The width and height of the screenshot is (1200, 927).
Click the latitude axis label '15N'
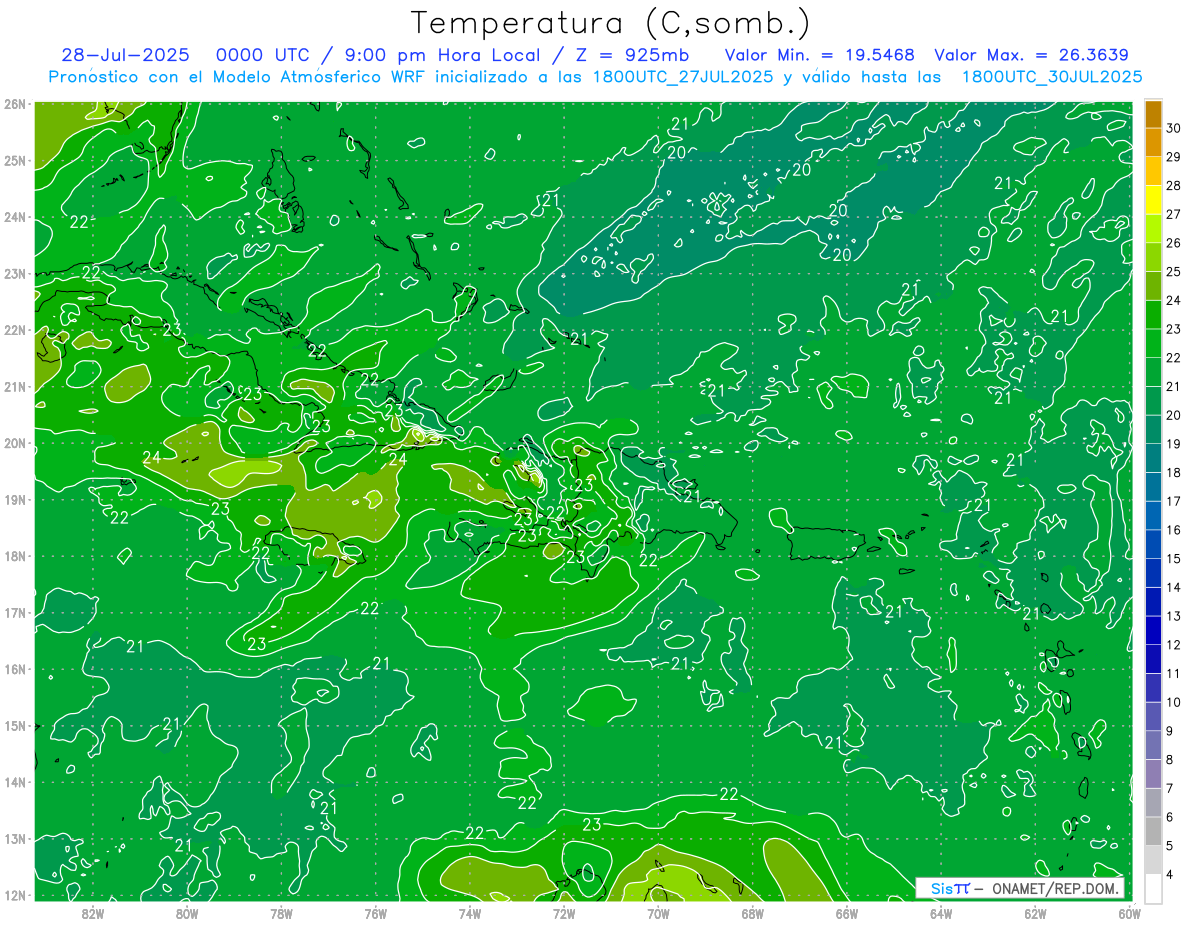pos(15,725)
